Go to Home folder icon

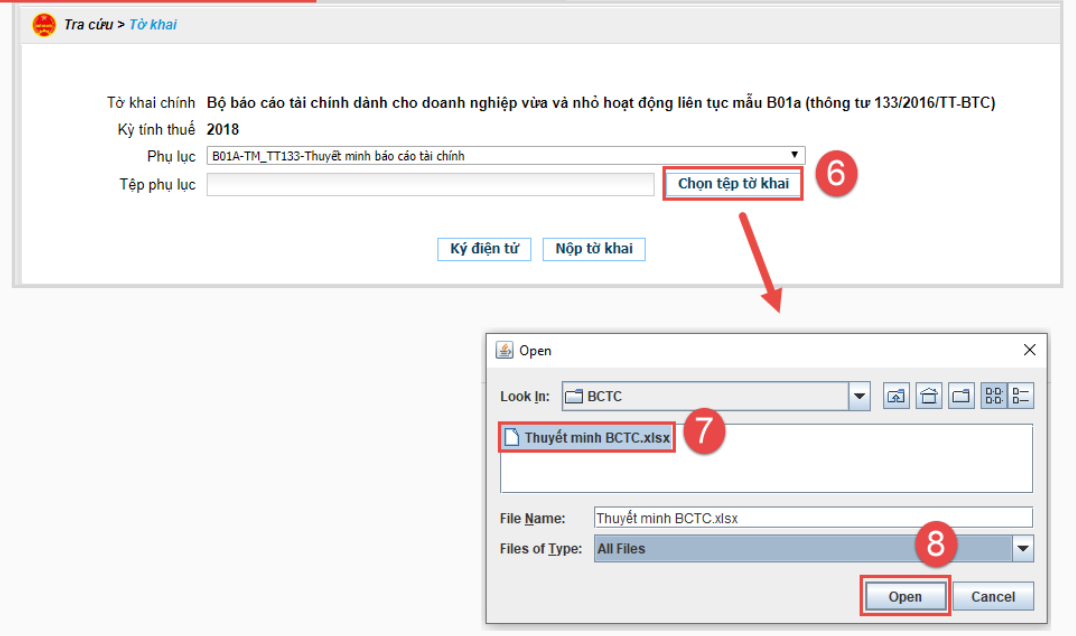[x=929, y=397]
